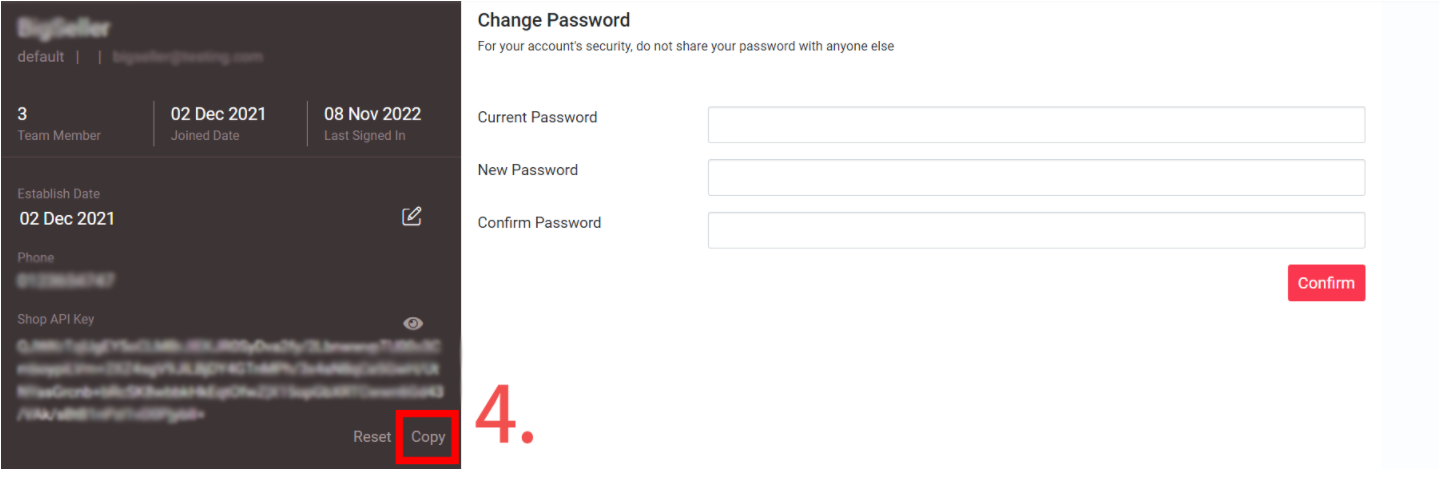
Task: Select the Joined Date value
Action: 218,114
